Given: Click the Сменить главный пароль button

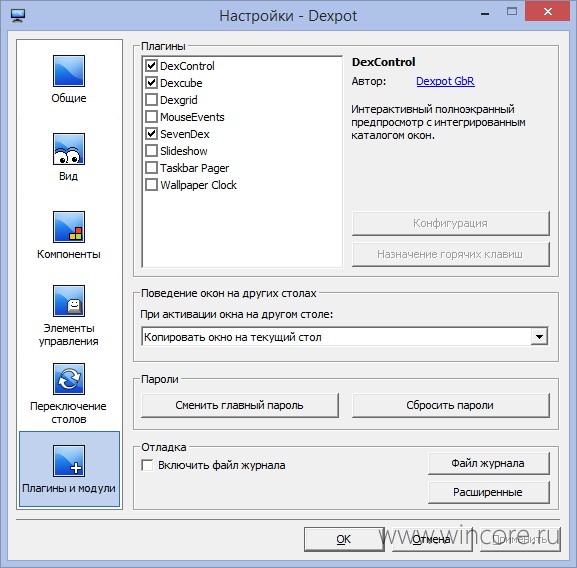Looking at the screenshot, I should click(x=240, y=405).
